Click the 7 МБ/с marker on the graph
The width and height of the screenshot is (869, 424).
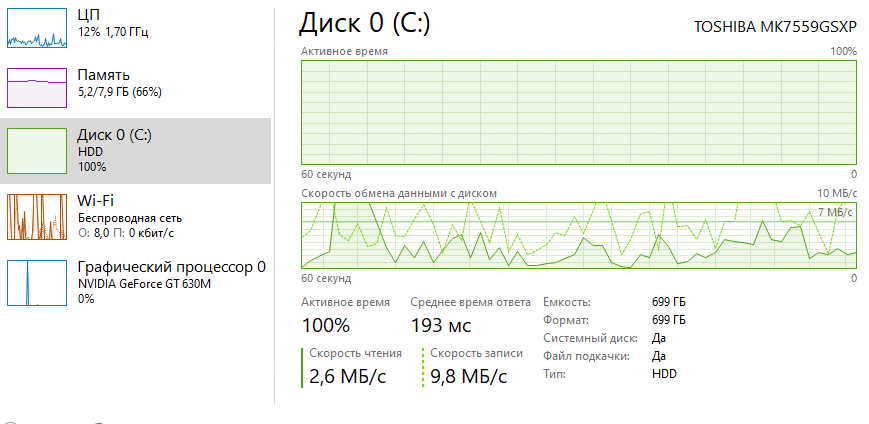835,212
